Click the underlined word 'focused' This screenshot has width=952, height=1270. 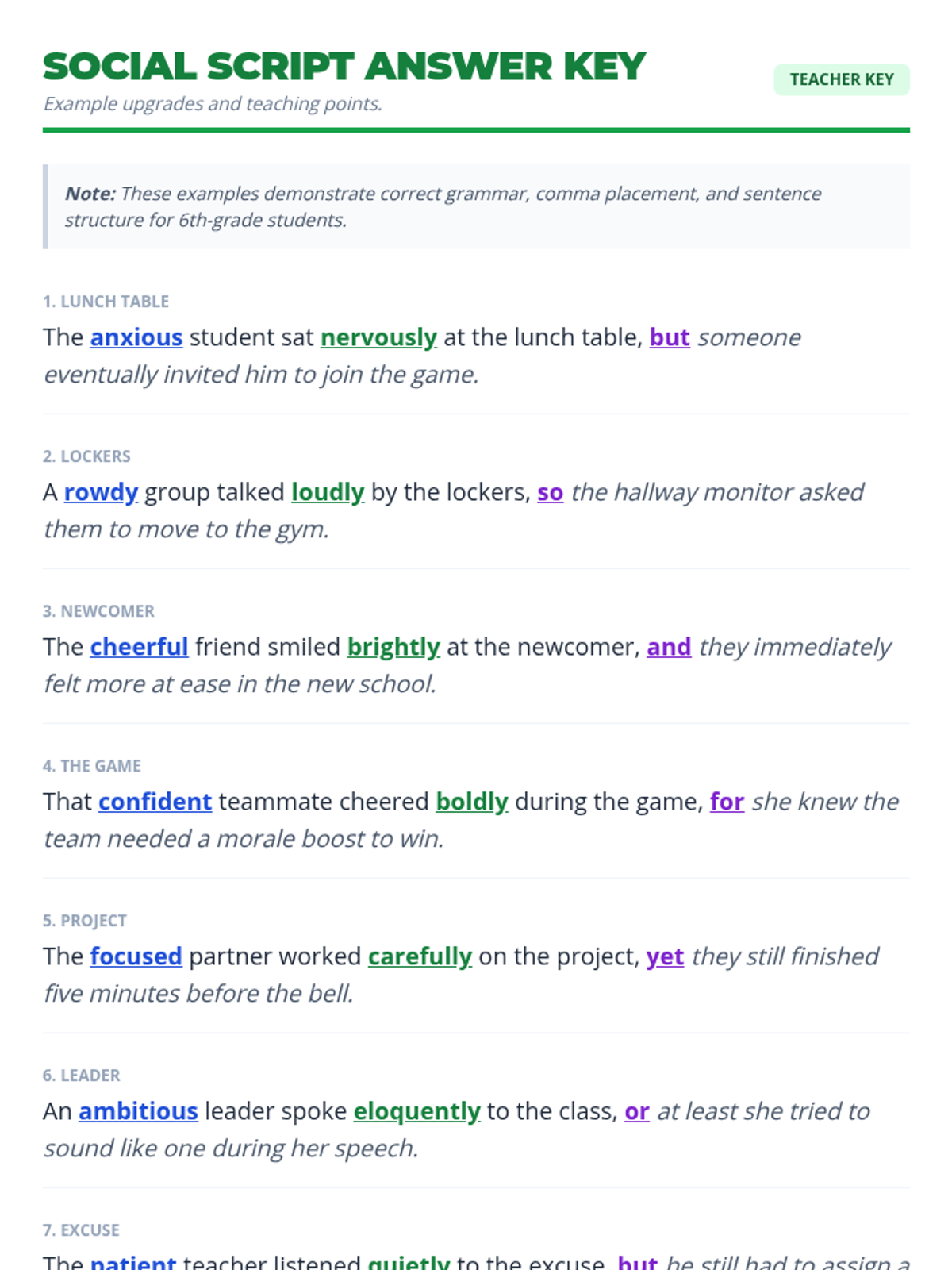(x=136, y=956)
